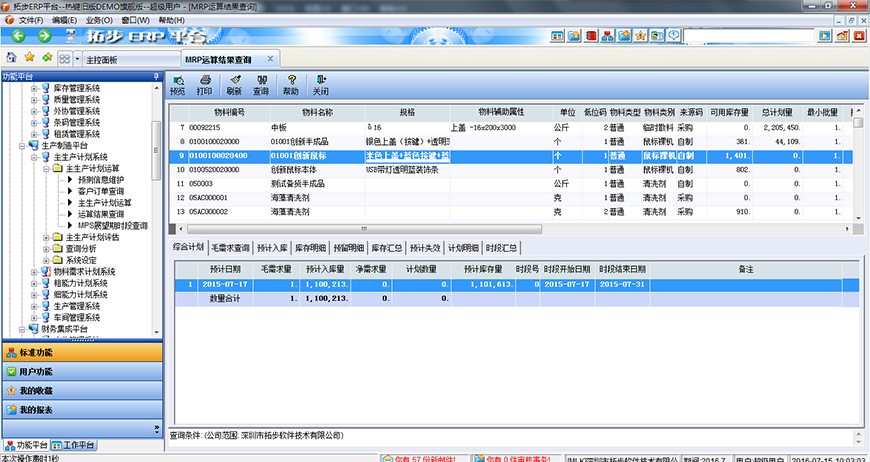Click the 打印 (print) toolbar icon
Image resolution: width=870 pixels, height=462 pixels.
[x=204, y=84]
